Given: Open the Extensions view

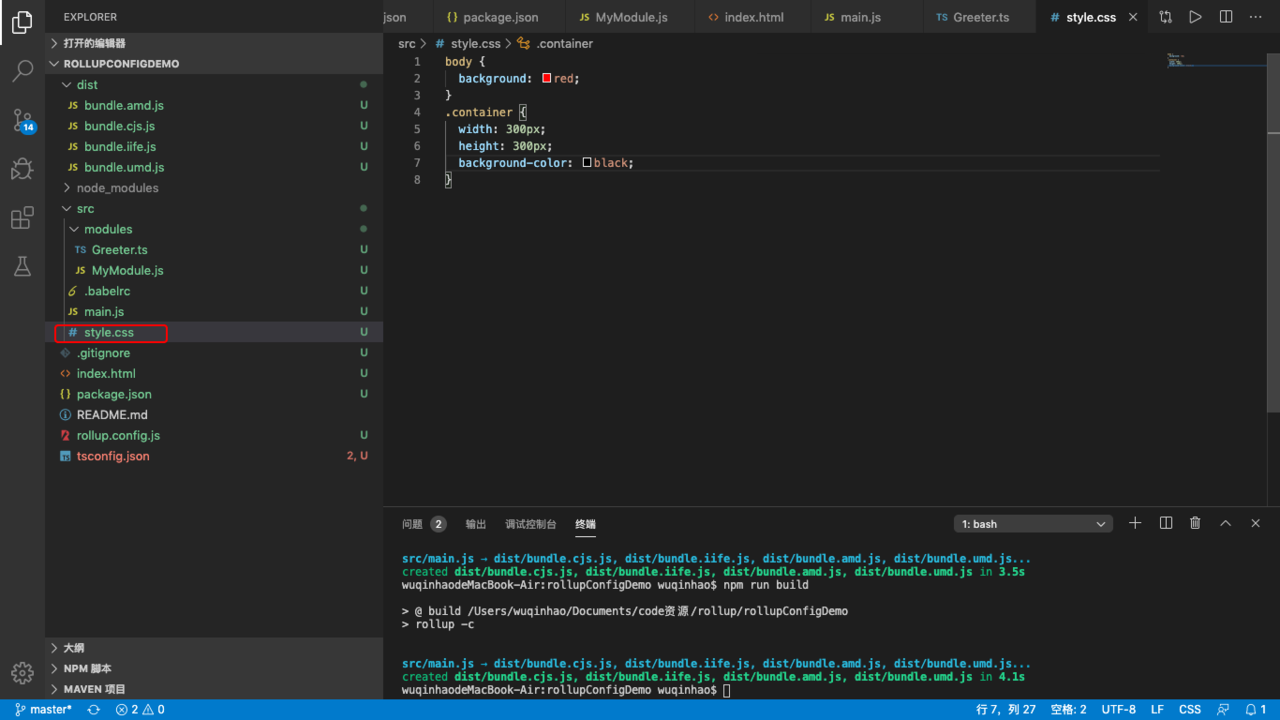Looking at the screenshot, I should pos(22,218).
